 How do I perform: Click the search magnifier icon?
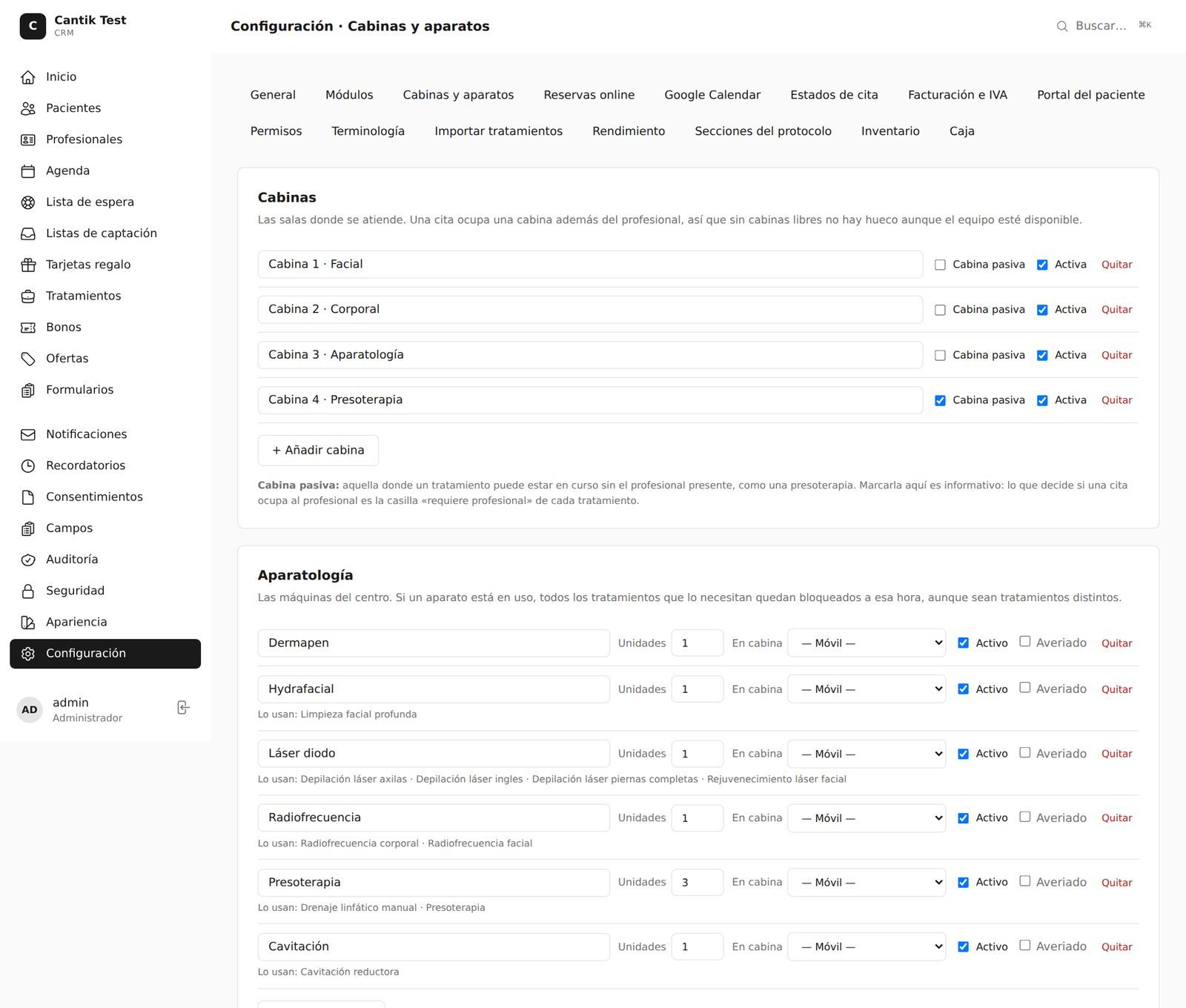(x=1062, y=26)
